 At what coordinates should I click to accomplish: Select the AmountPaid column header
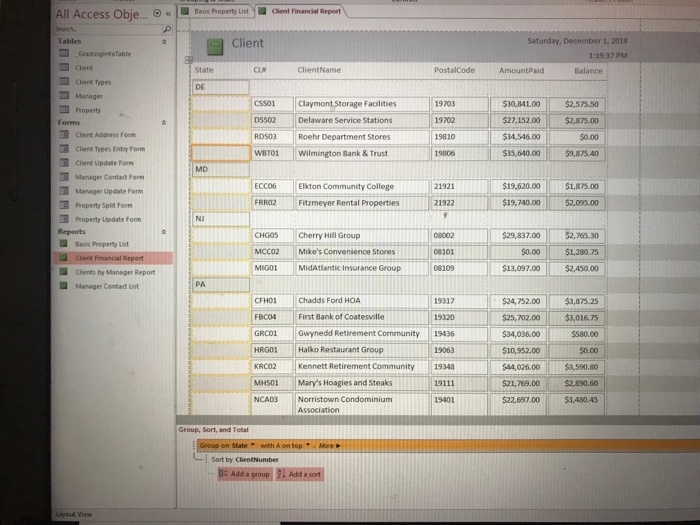[x=521, y=71]
